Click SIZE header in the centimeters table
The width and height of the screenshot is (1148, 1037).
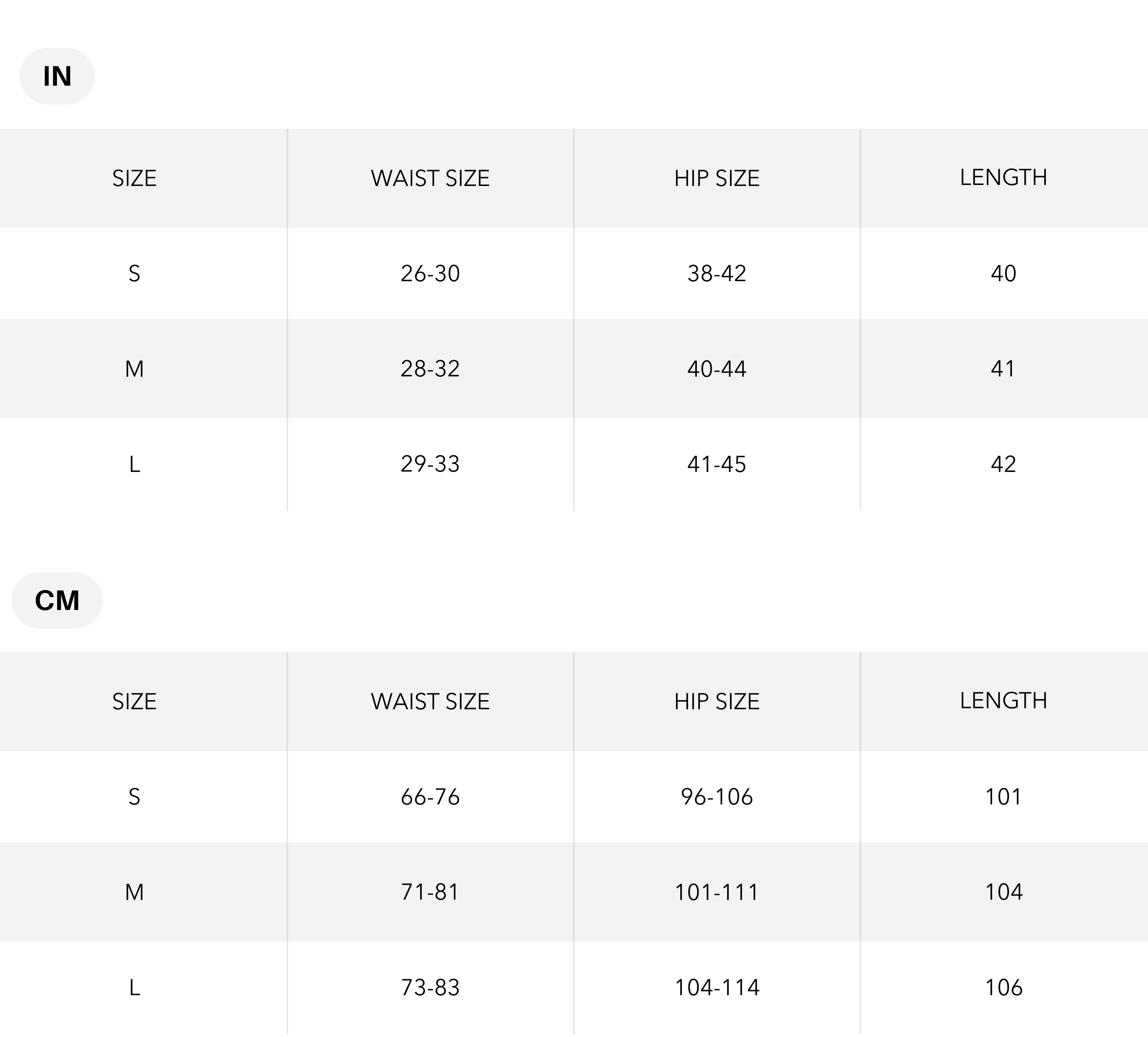(x=134, y=702)
